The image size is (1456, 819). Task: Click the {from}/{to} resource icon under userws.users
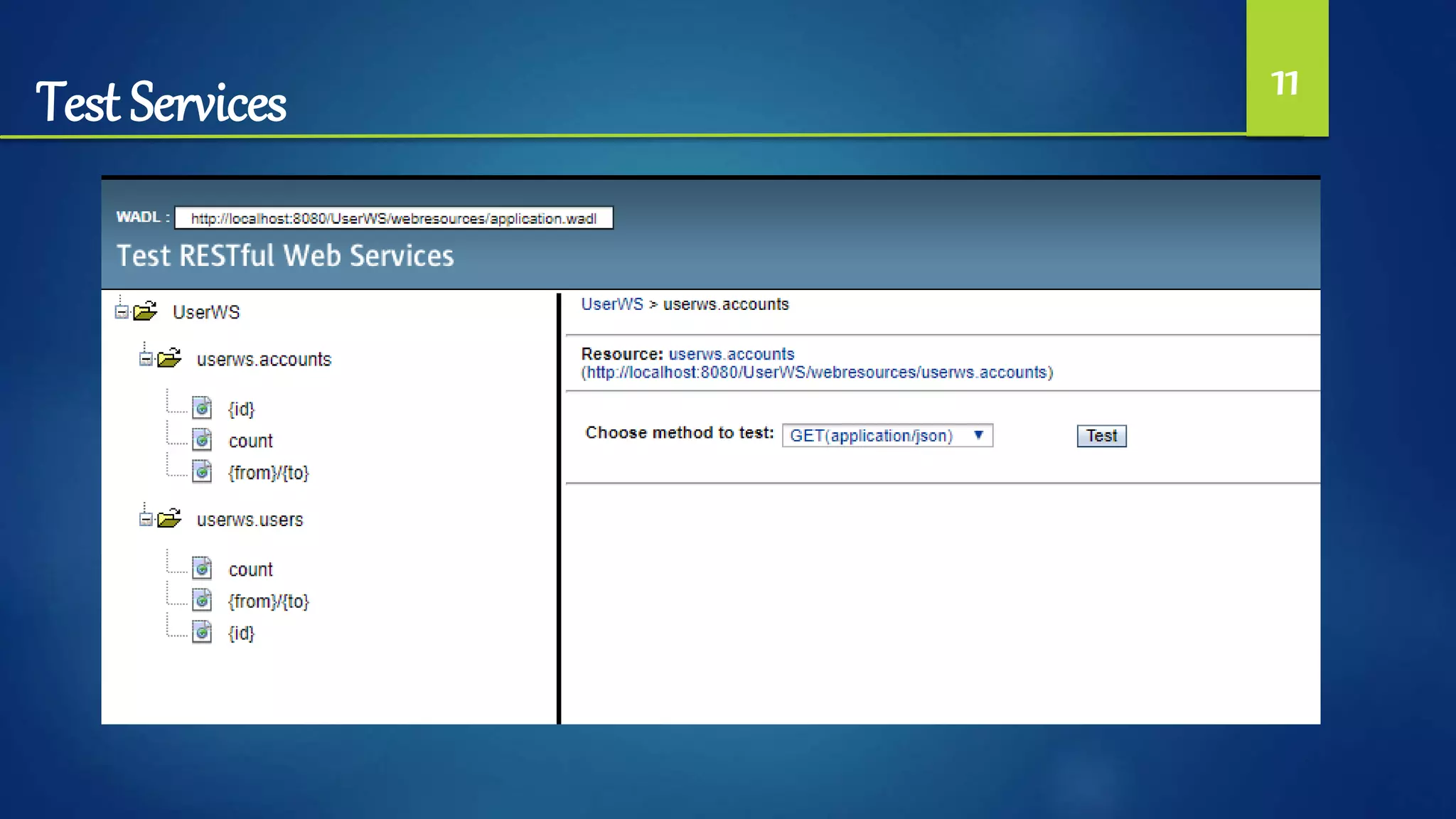pyautogui.click(x=203, y=600)
